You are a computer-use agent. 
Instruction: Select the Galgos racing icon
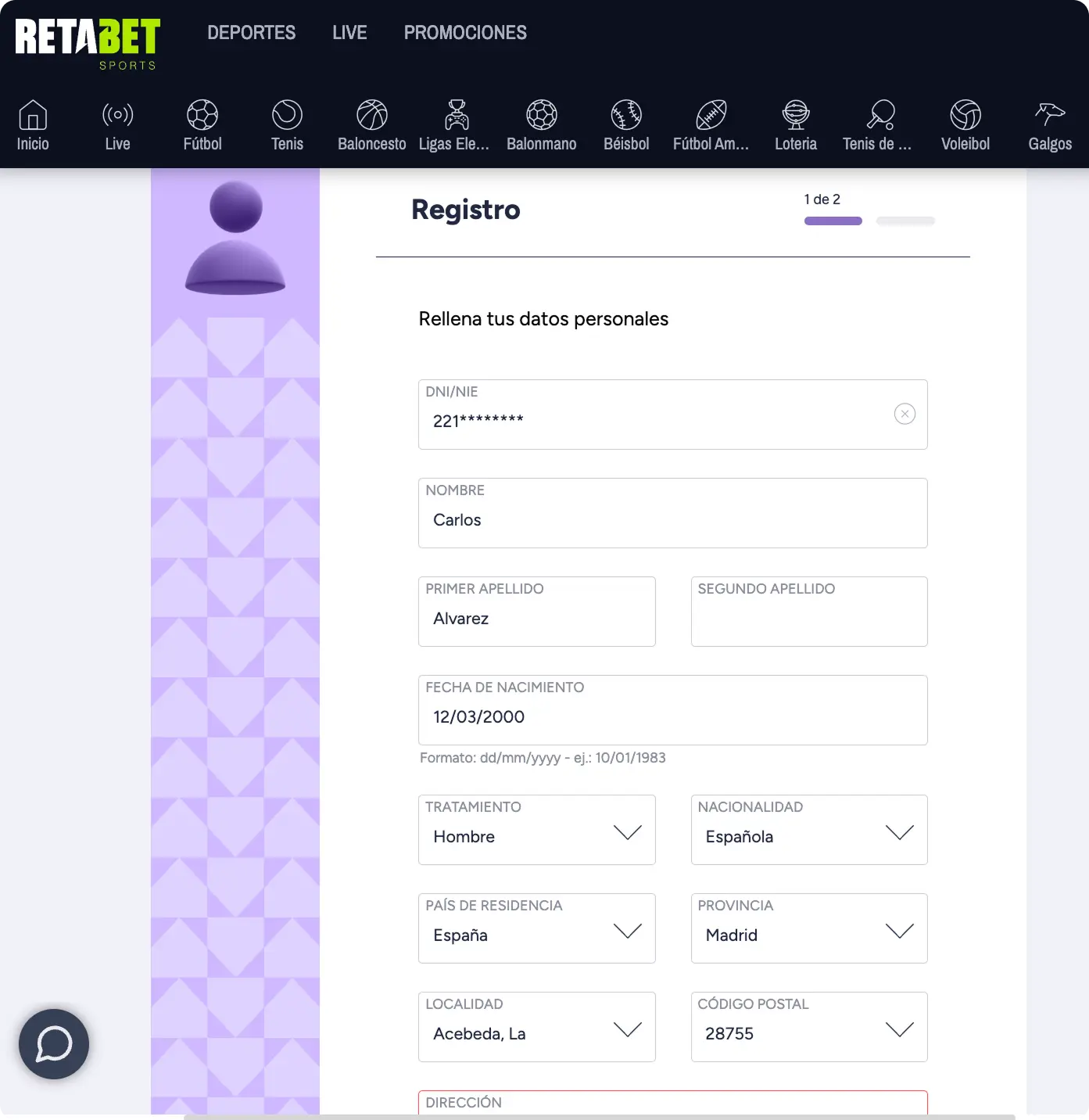click(x=1048, y=124)
